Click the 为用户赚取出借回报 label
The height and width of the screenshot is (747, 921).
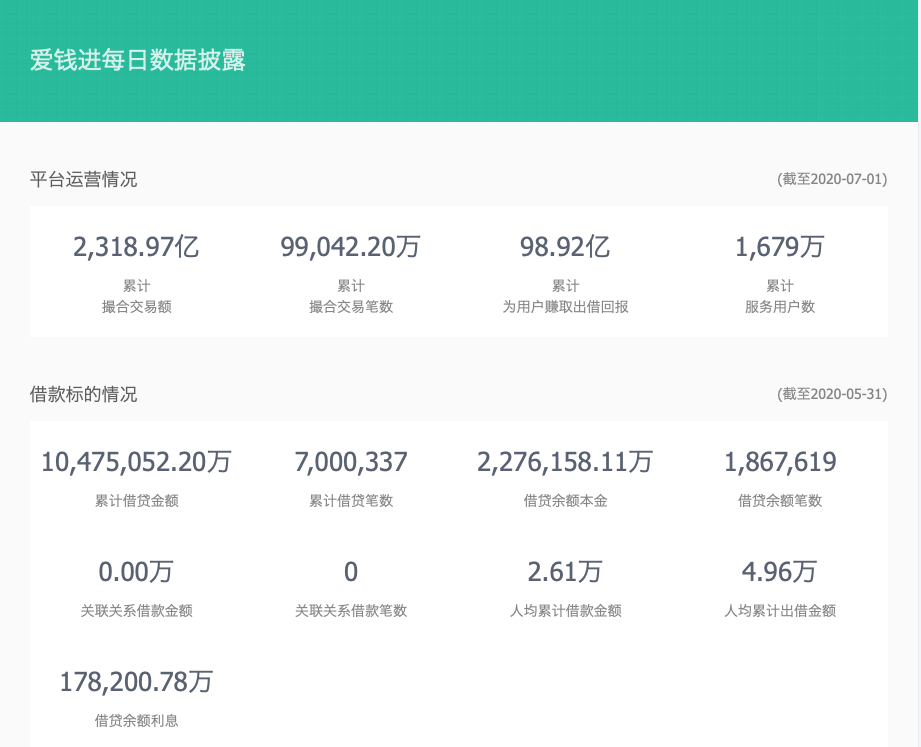(565, 307)
